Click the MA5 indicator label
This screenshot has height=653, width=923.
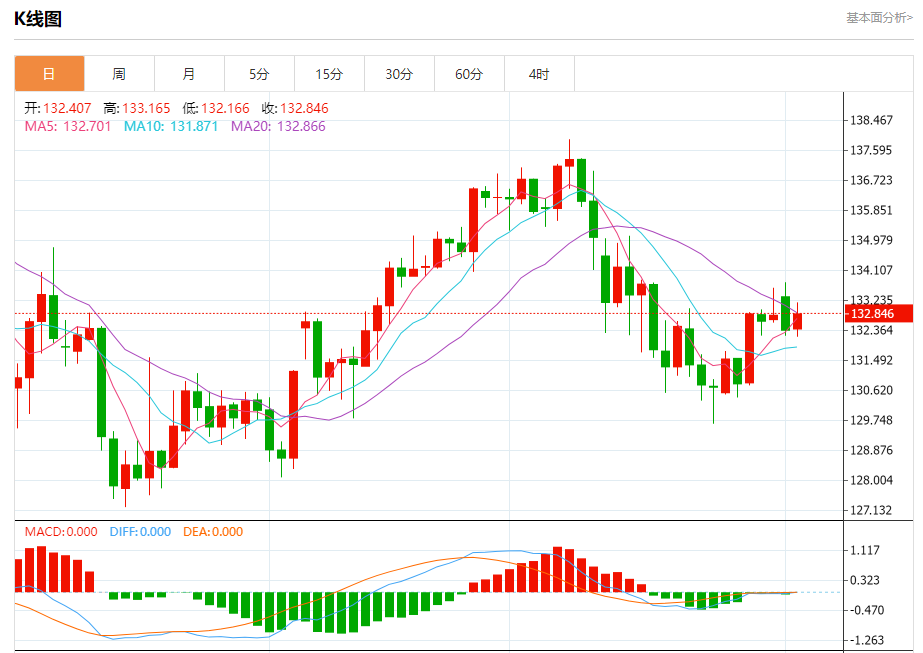(68, 126)
